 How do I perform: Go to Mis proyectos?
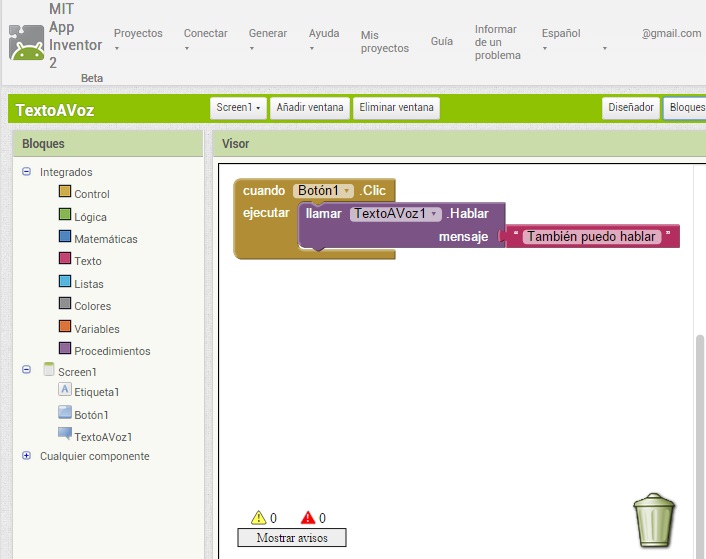click(x=385, y=41)
